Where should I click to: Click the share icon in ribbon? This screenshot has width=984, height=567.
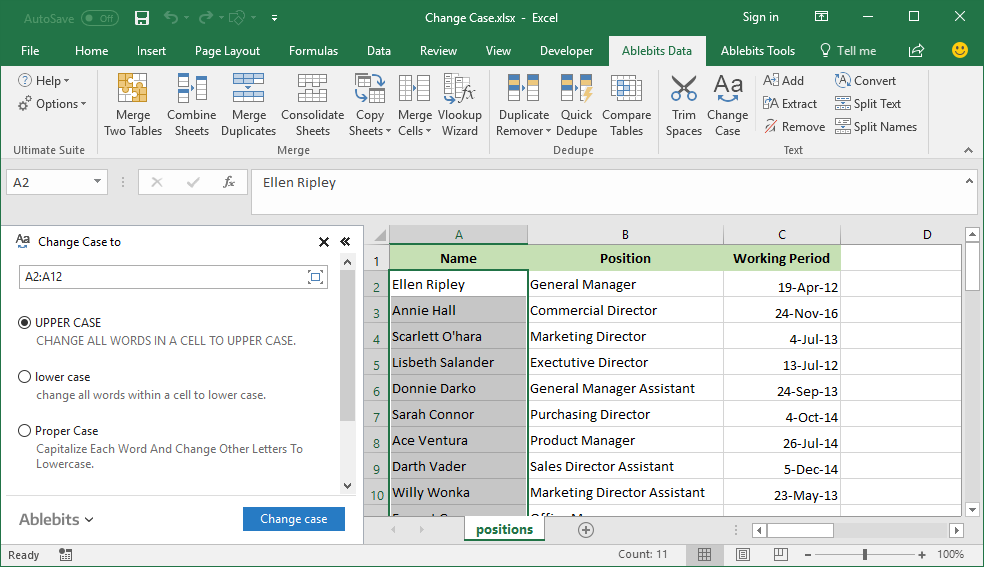(x=916, y=51)
